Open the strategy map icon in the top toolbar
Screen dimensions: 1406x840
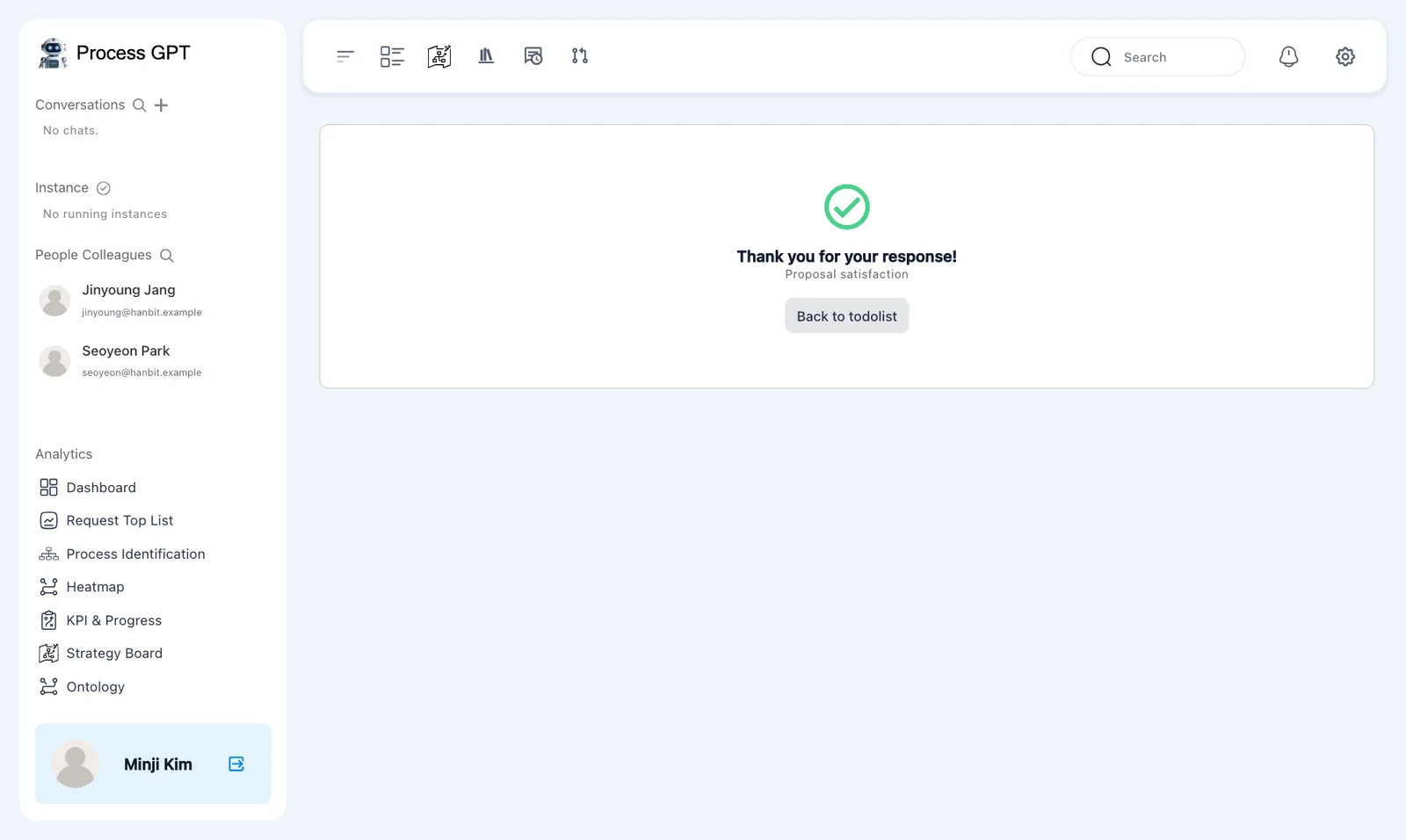click(439, 56)
